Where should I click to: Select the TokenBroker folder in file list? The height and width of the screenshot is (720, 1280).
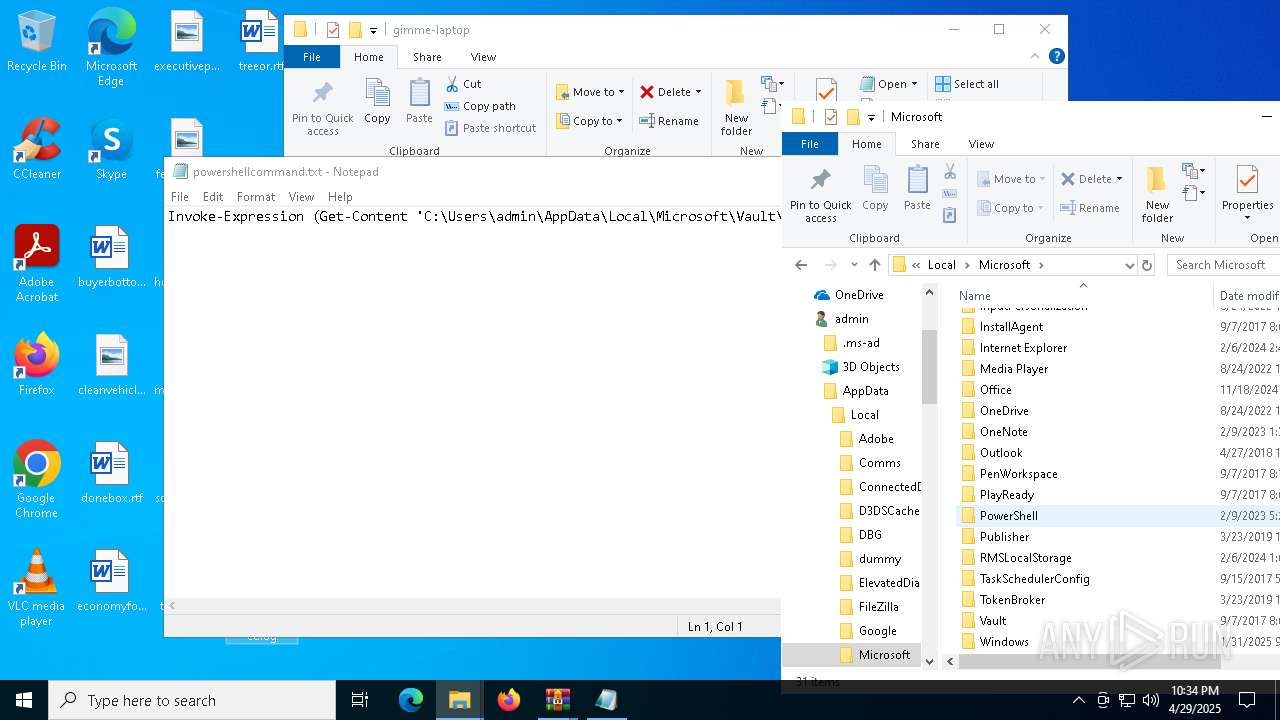click(x=1012, y=600)
